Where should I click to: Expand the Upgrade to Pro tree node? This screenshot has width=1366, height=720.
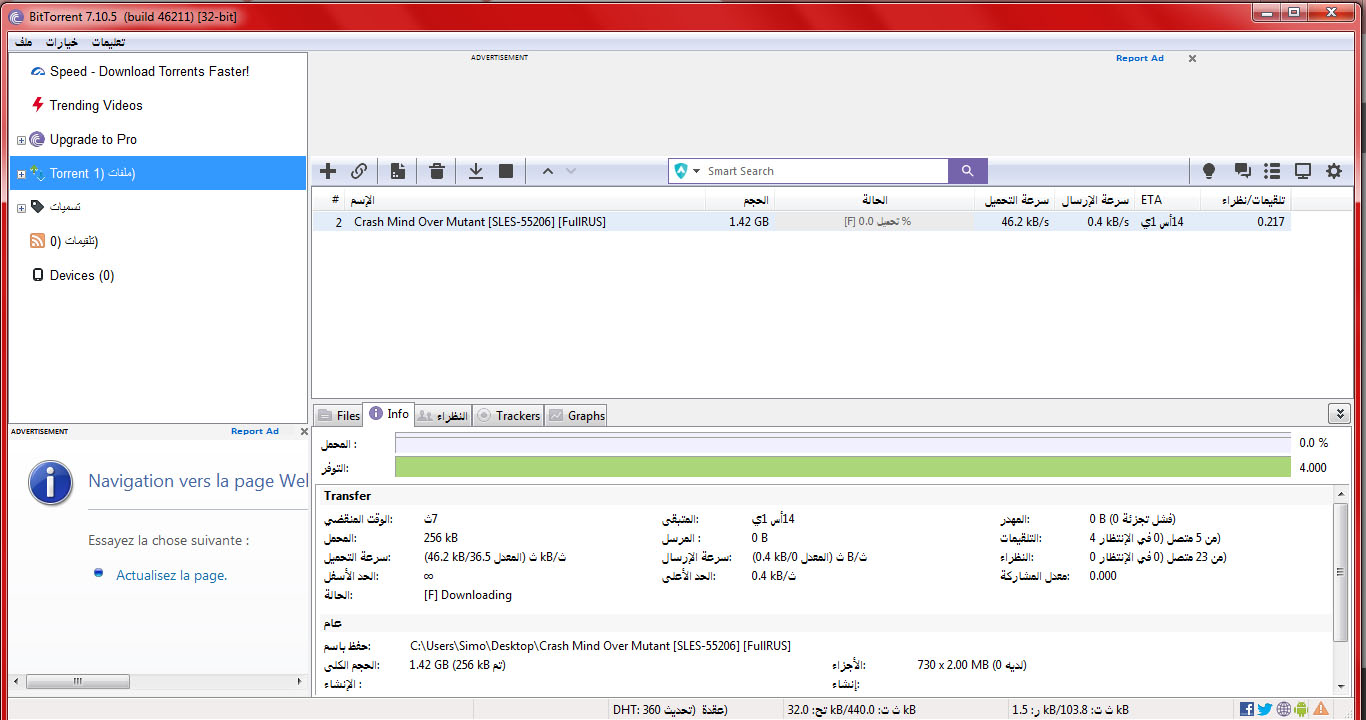21,140
